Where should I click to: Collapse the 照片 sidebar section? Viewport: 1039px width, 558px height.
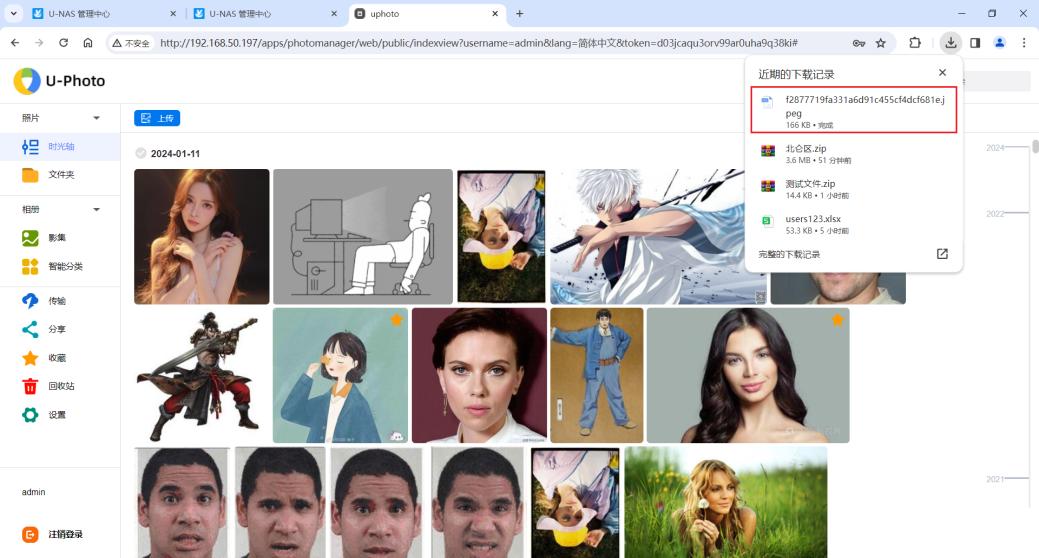[96, 118]
